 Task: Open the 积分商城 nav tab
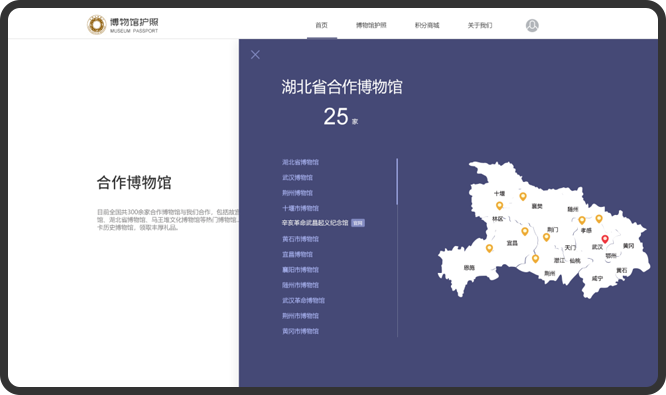point(427,25)
